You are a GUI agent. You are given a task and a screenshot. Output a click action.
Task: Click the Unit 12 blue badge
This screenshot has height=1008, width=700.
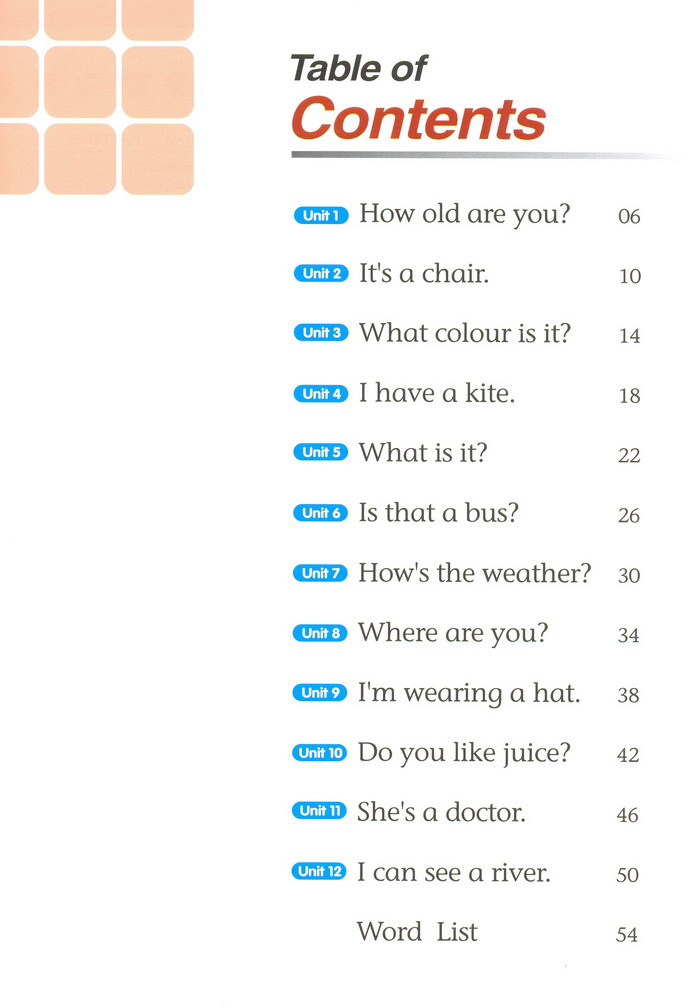pos(319,871)
